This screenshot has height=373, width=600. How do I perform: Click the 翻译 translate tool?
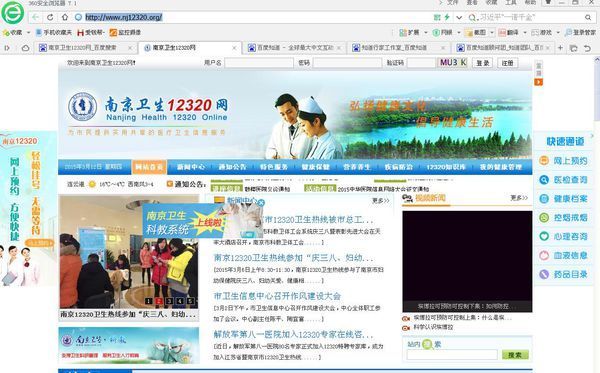508,33
